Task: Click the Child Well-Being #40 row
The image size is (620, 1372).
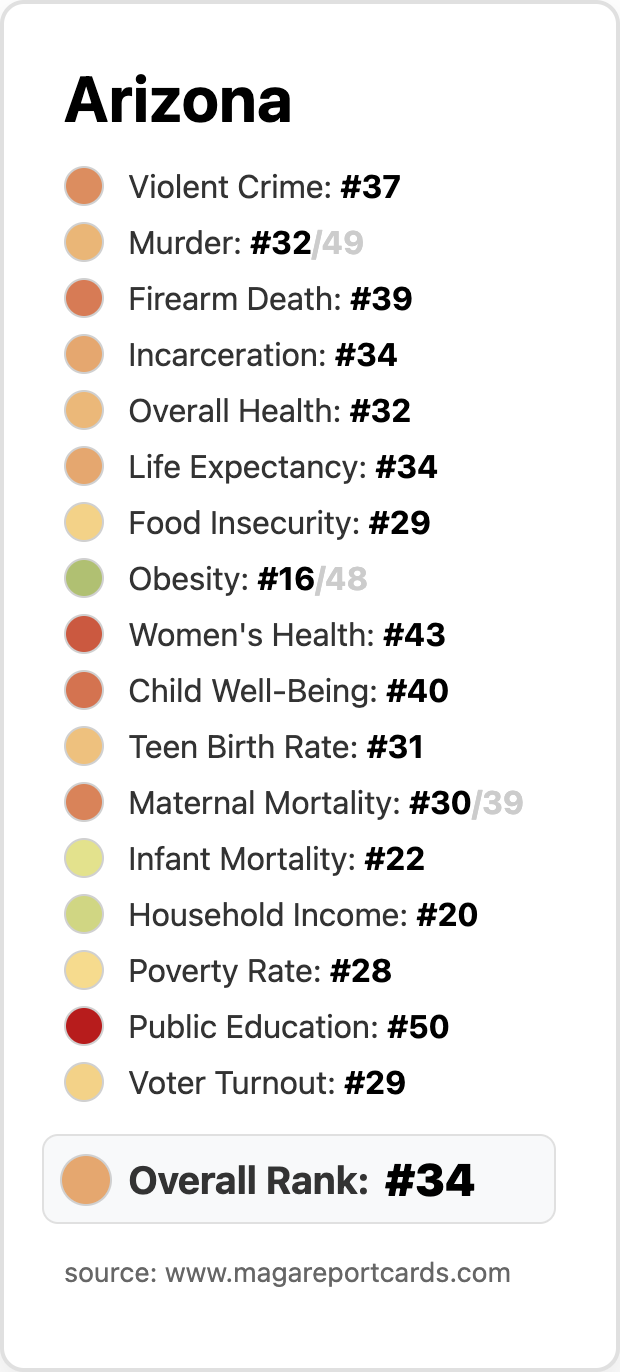Action: point(257,691)
